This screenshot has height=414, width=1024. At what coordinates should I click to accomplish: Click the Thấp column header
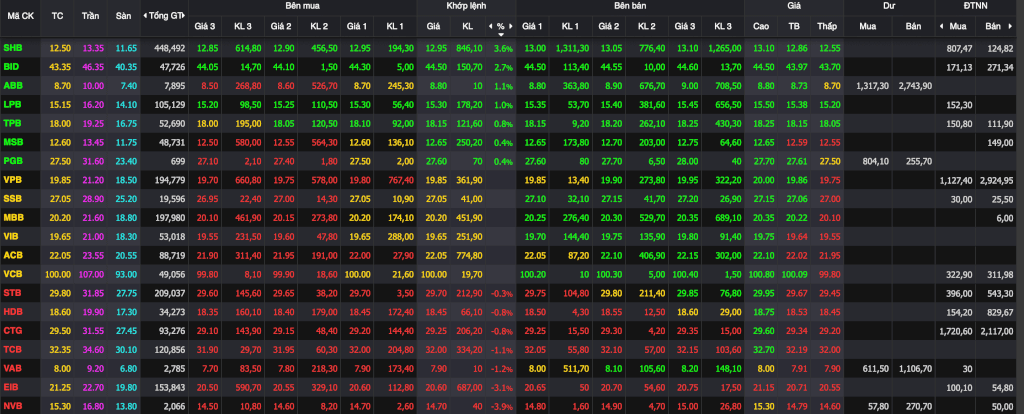(x=827, y=26)
